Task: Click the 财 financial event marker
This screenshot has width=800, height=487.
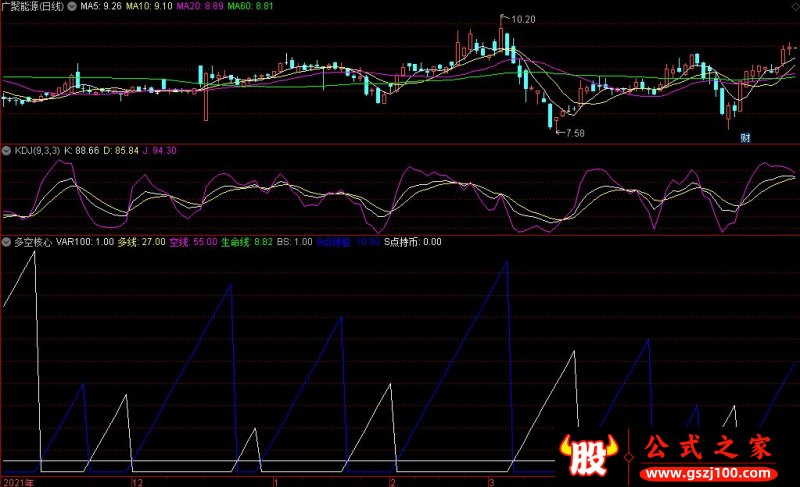Action: [745, 138]
